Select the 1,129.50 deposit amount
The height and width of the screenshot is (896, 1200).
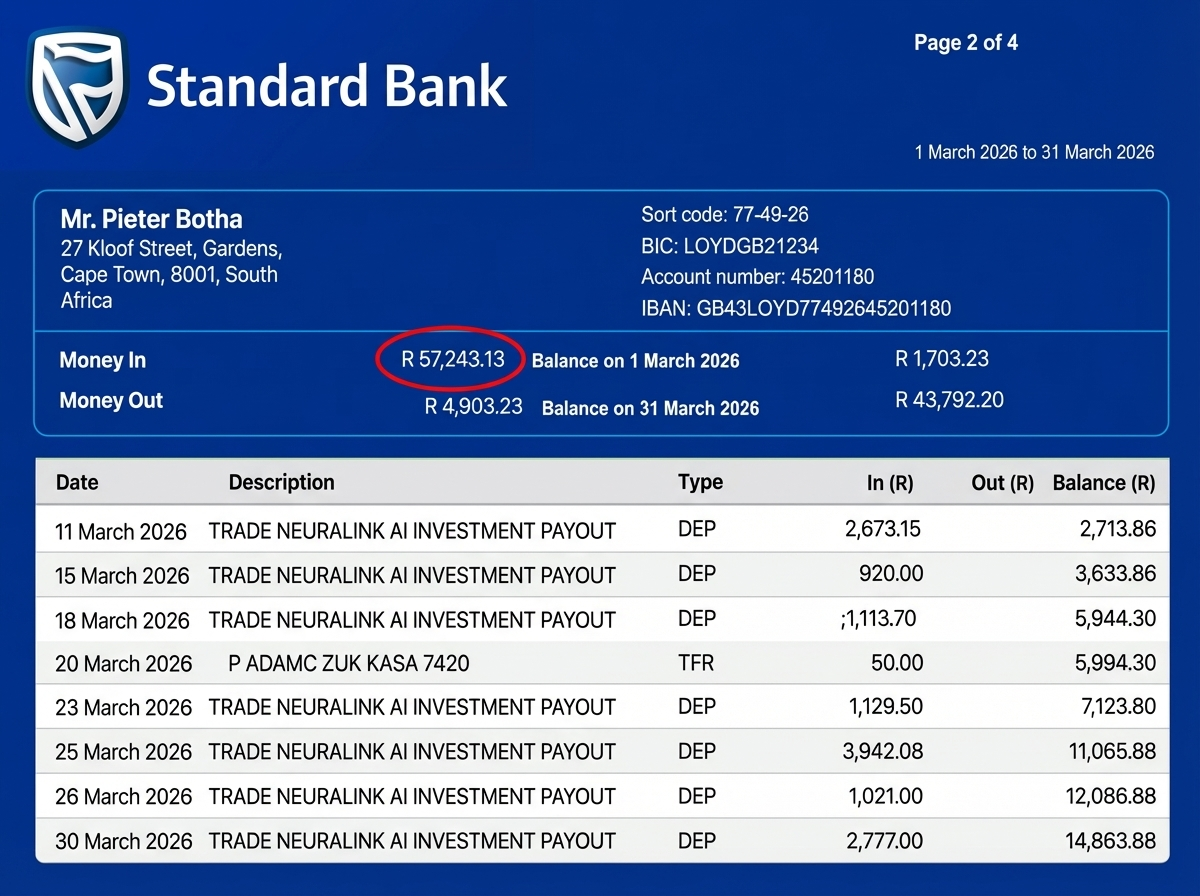[885, 706]
